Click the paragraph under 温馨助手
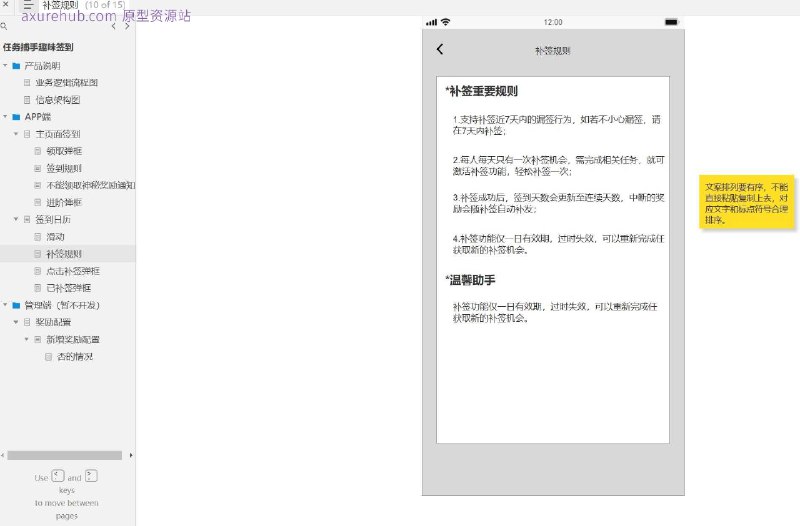 [x=555, y=312]
